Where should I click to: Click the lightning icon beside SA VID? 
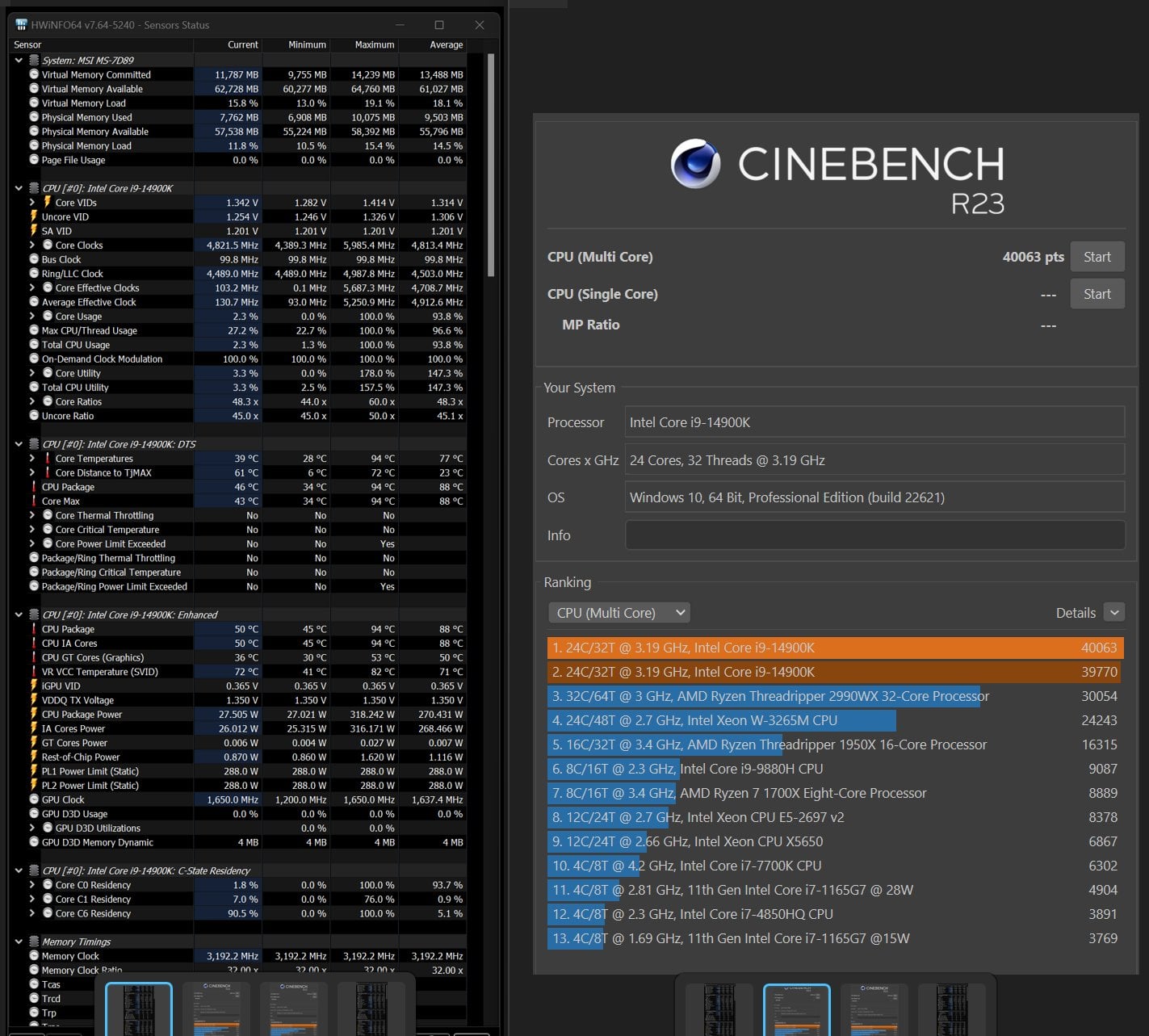coord(34,231)
